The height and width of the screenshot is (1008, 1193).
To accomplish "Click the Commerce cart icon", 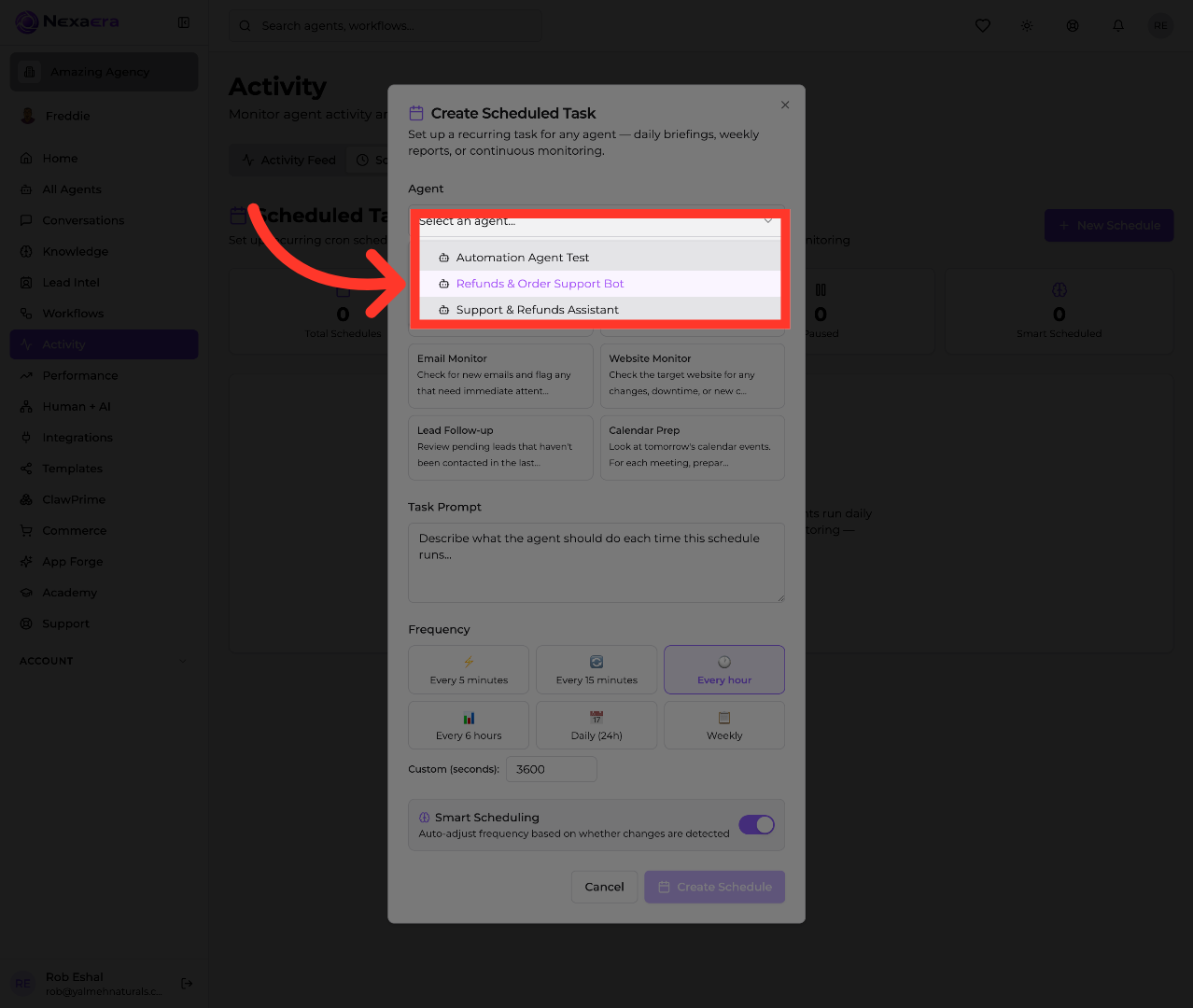I will pyautogui.click(x=26, y=530).
